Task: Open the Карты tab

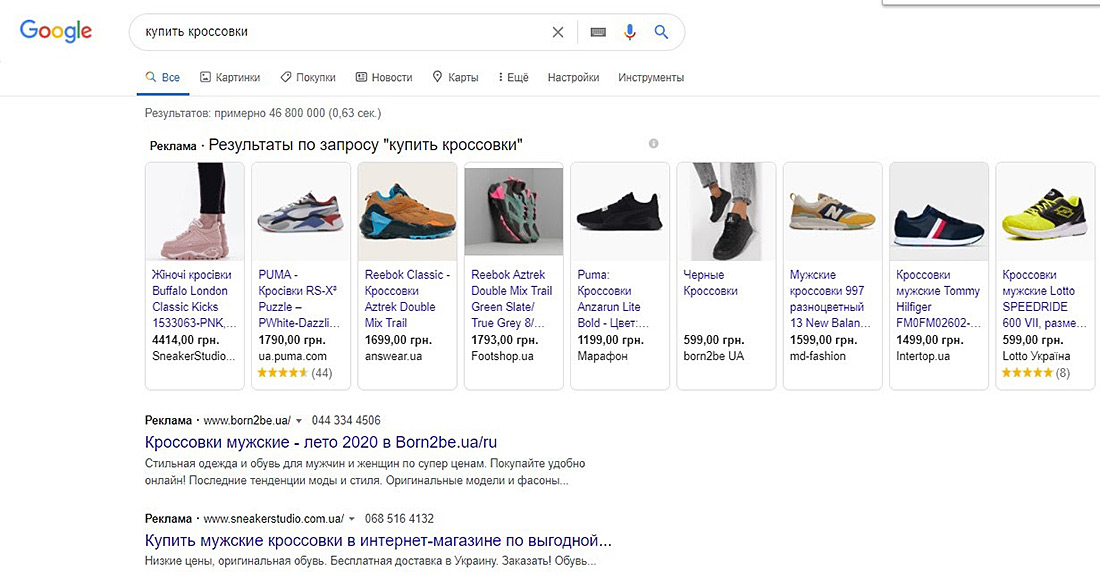Action: [x=455, y=77]
